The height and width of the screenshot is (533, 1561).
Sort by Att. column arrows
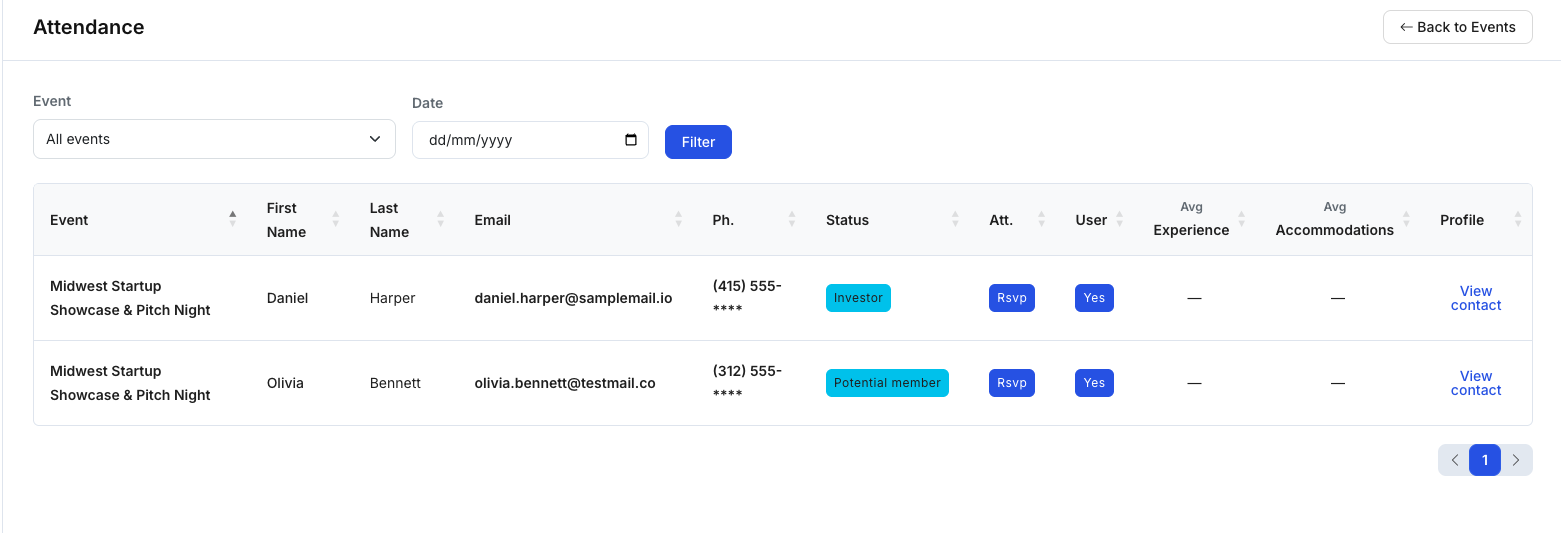pyautogui.click(x=1042, y=219)
